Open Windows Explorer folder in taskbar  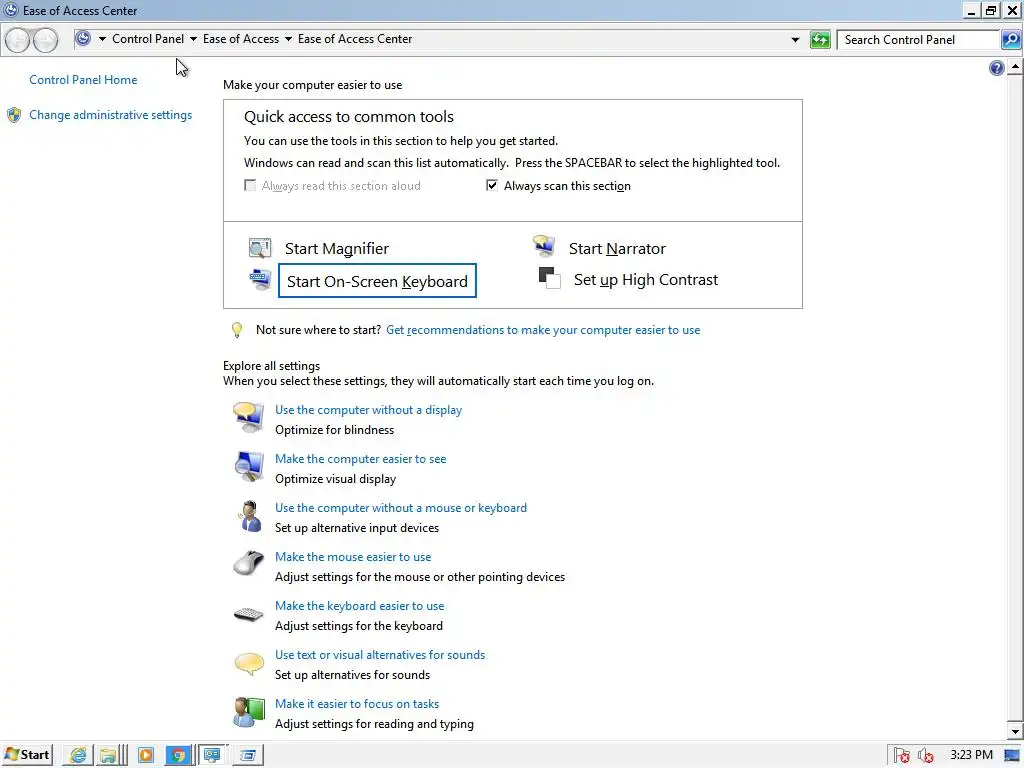coord(108,756)
